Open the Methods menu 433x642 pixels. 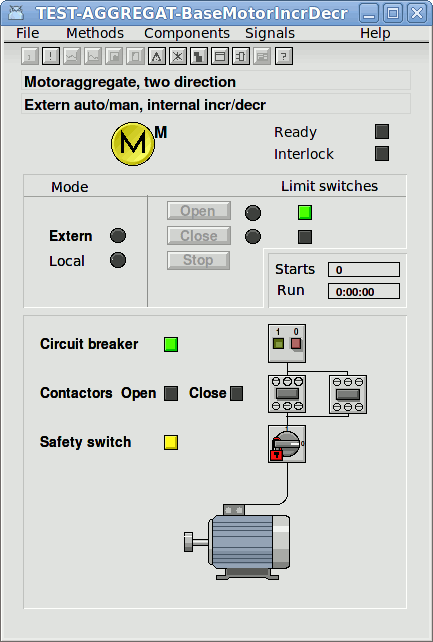95,33
